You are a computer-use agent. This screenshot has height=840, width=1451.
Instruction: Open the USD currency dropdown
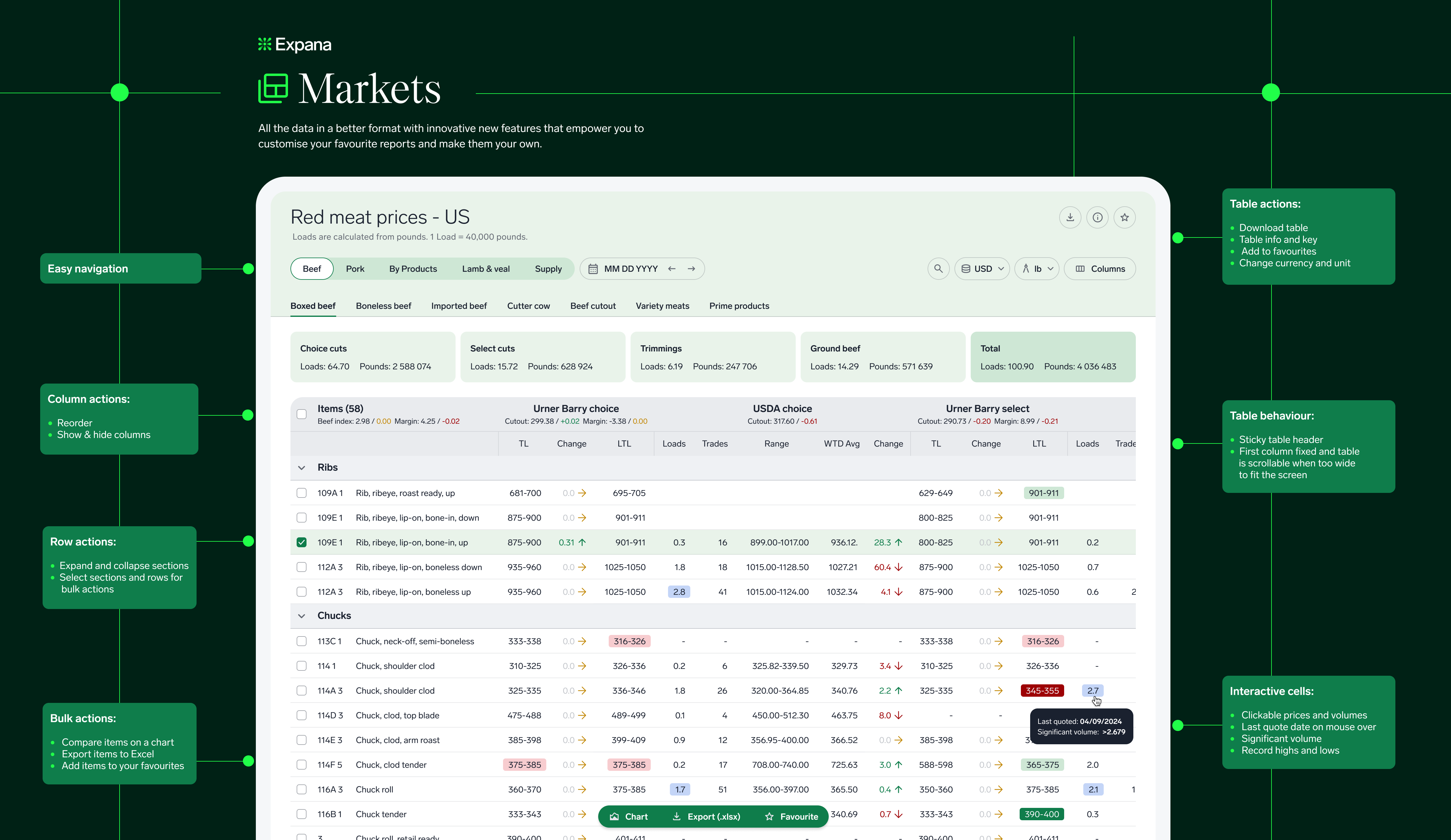pyautogui.click(x=982, y=269)
